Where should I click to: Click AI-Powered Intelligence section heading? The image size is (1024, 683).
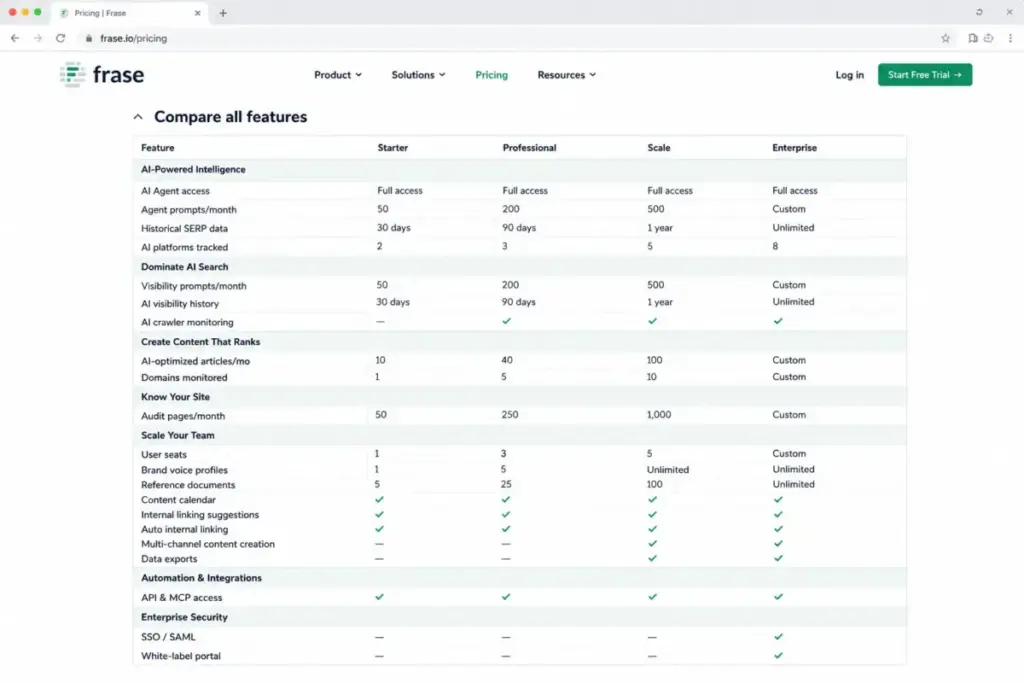coord(193,169)
